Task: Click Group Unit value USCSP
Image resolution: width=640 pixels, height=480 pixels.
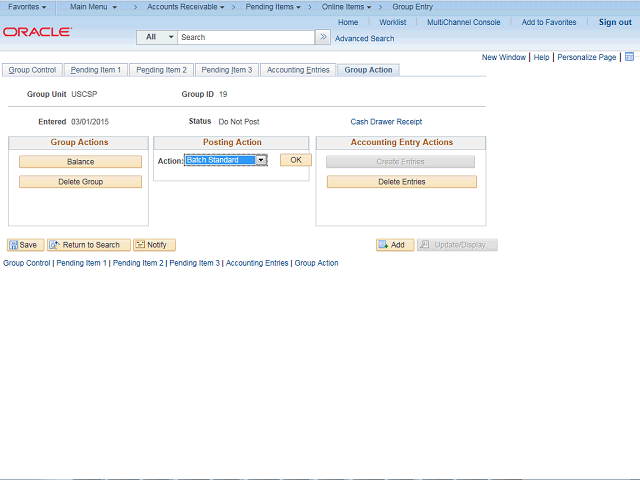Action: coord(84,94)
